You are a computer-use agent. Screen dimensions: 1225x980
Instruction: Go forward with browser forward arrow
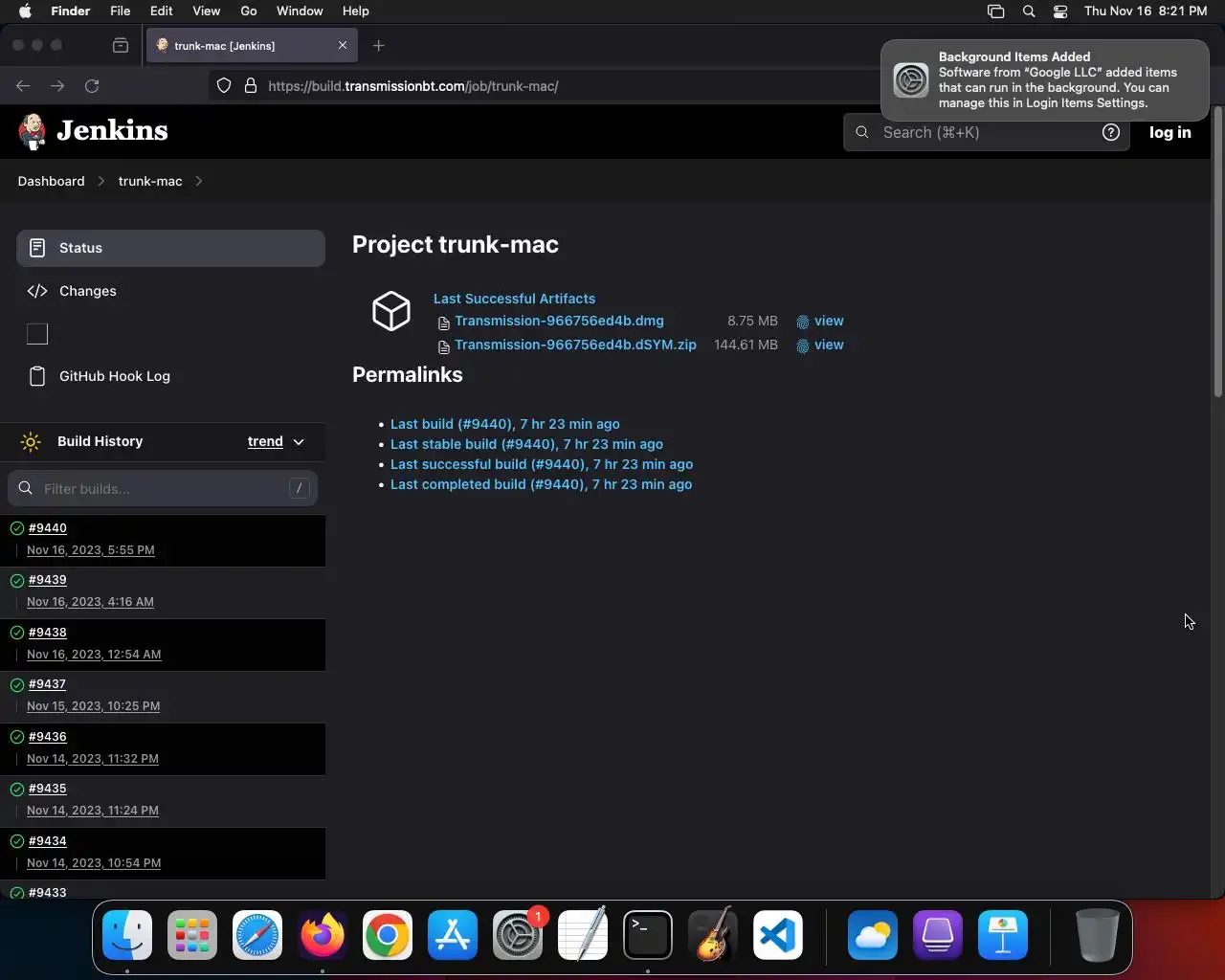click(57, 86)
